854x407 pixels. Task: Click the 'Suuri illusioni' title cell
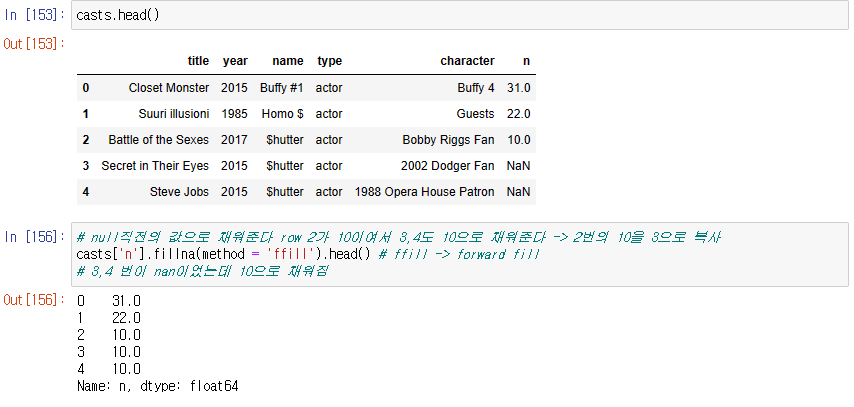[x=174, y=114]
